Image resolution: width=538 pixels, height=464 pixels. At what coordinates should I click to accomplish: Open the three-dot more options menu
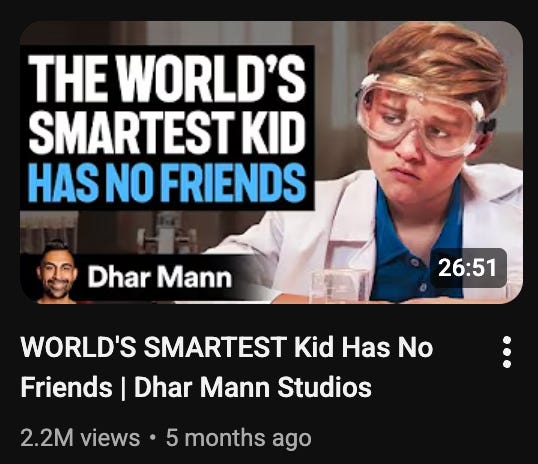coord(507,352)
